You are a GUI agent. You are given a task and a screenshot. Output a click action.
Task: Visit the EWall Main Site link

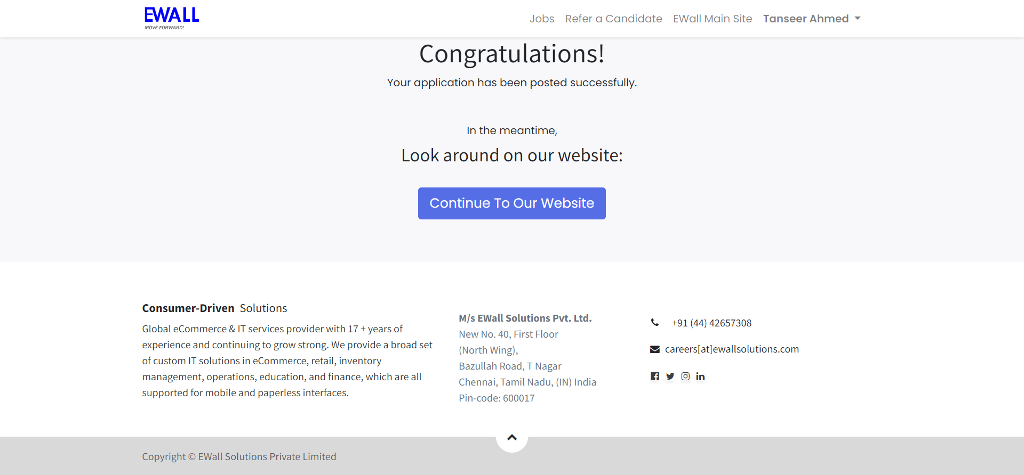pos(712,18)
